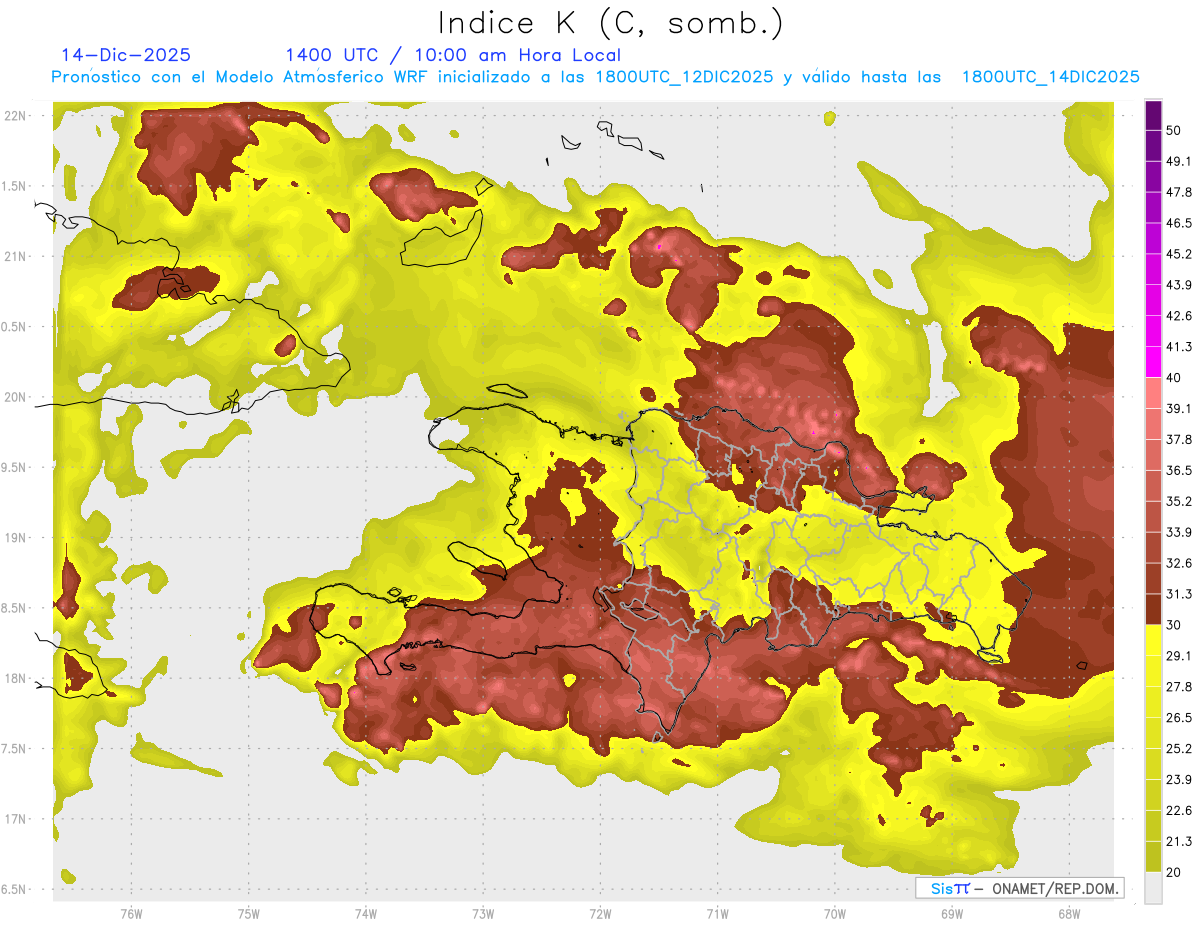Click the colorbar value '37.8'
This screenshot has height=927, width=1200.
click(x=1178, y=439)
